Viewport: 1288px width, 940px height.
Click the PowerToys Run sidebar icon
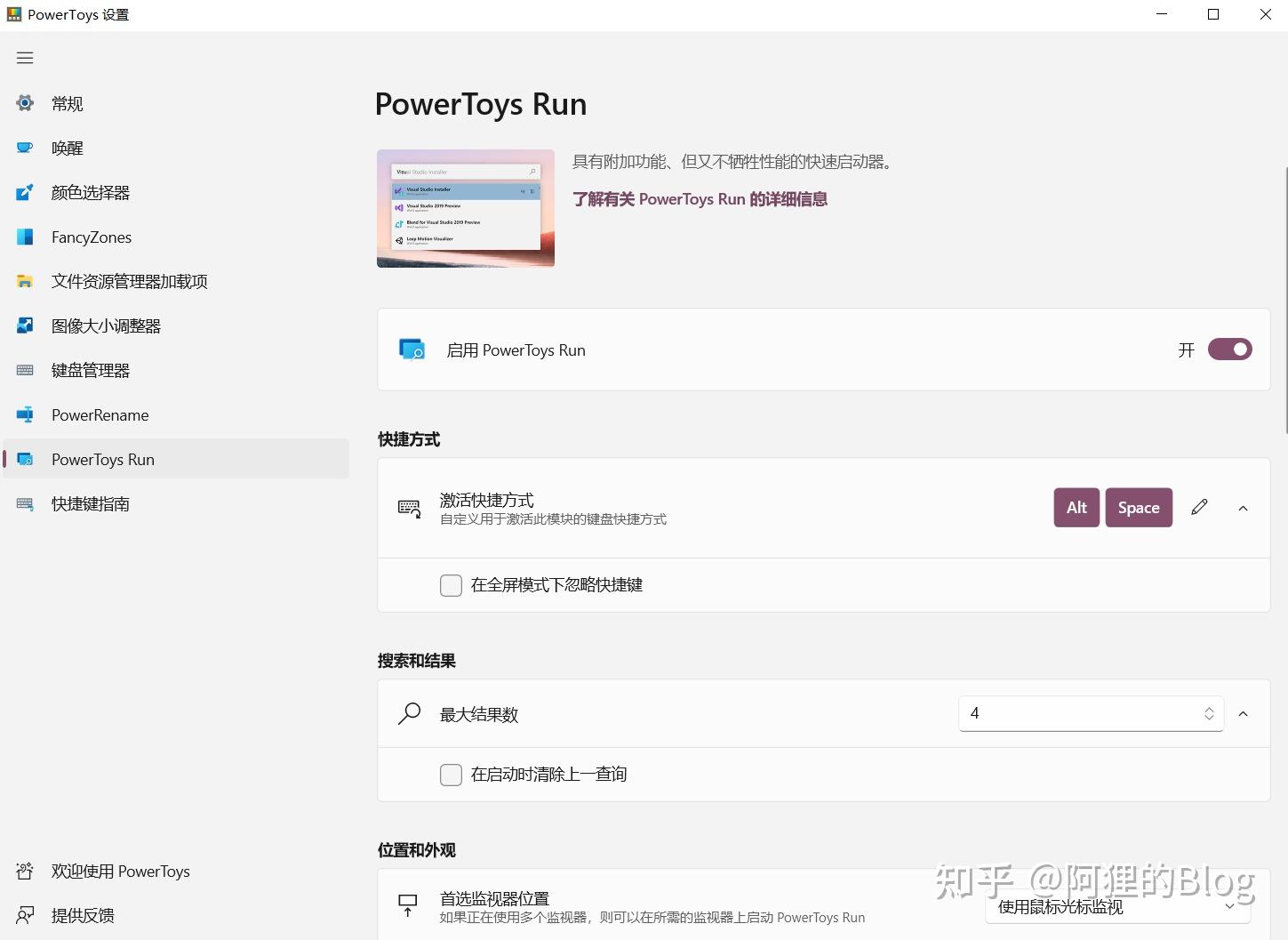coord(25,459)
